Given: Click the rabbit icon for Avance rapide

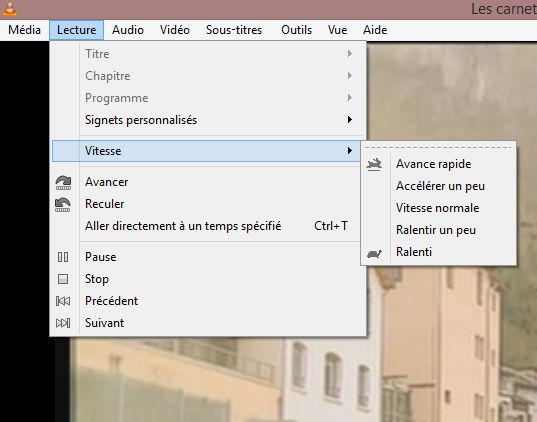Looking at the screenshot, I should [x=374, y=164].
